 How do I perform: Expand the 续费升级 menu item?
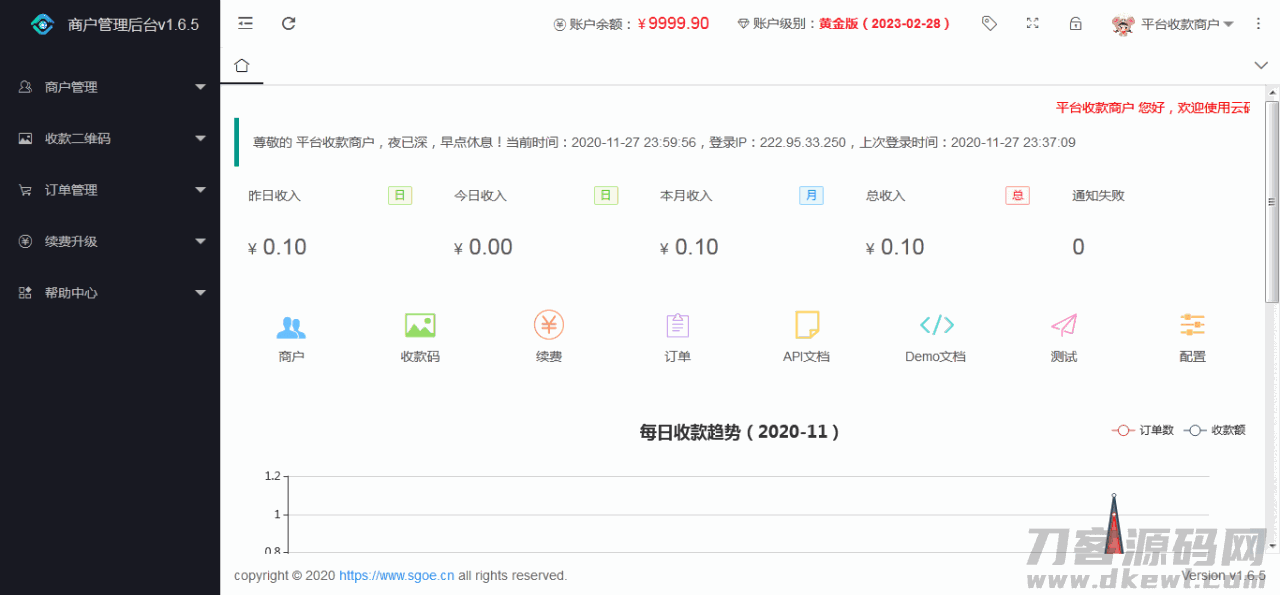click(x=110, y=241)
